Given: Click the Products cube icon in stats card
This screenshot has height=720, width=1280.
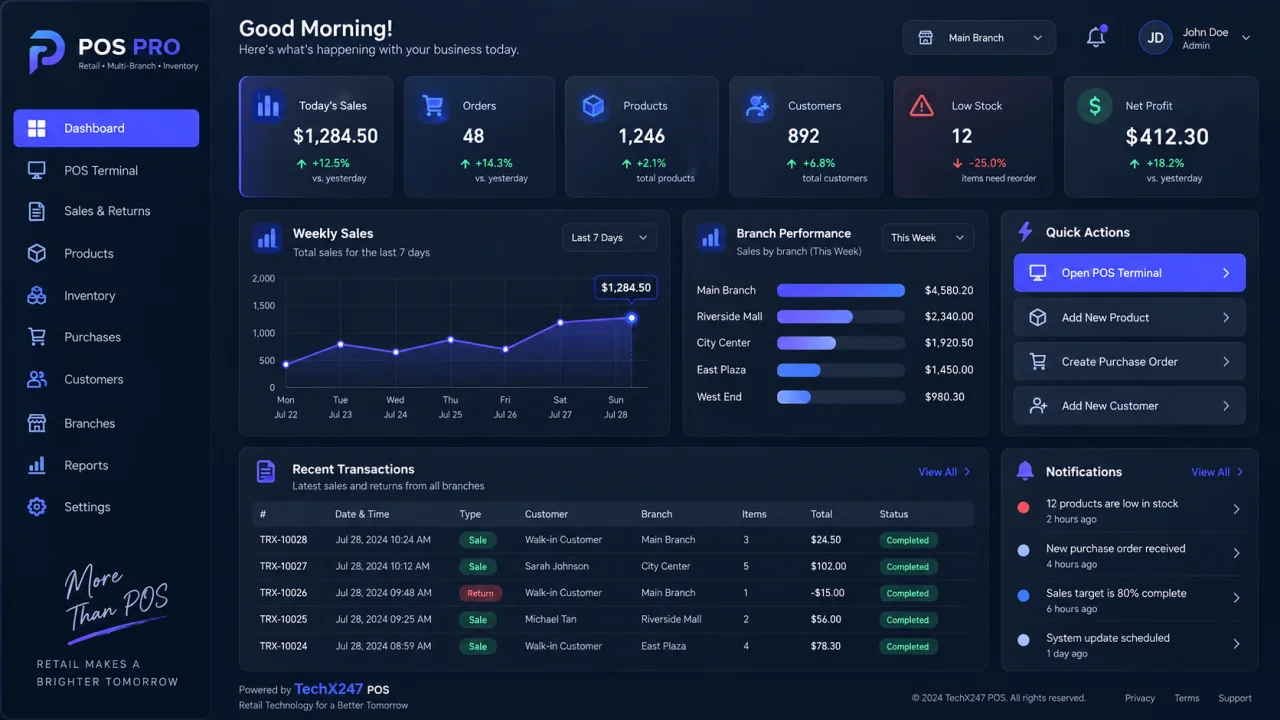Looking at the screenshot, I should click(594, 105).
